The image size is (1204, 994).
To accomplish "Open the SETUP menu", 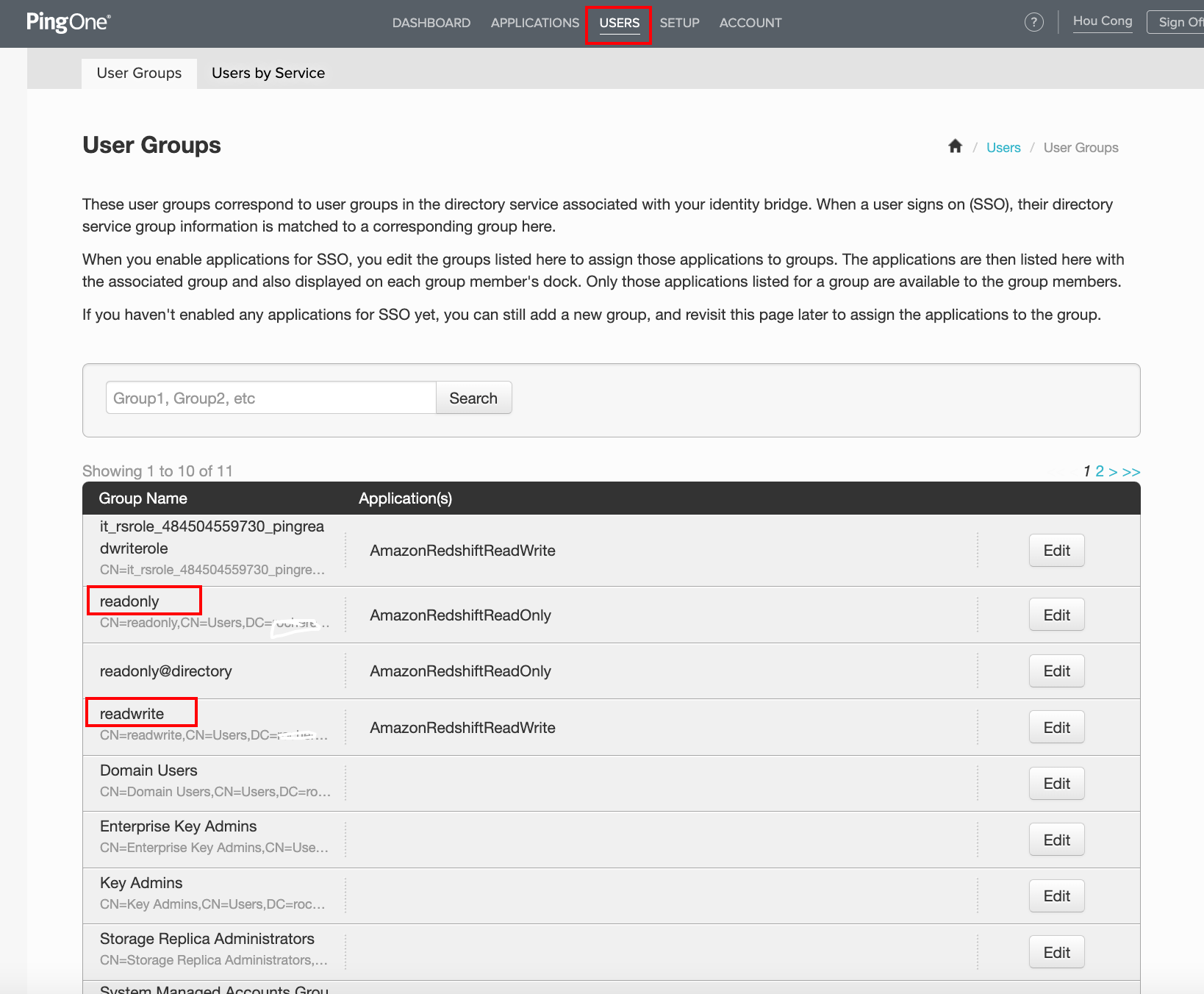I will click(679, 23).
